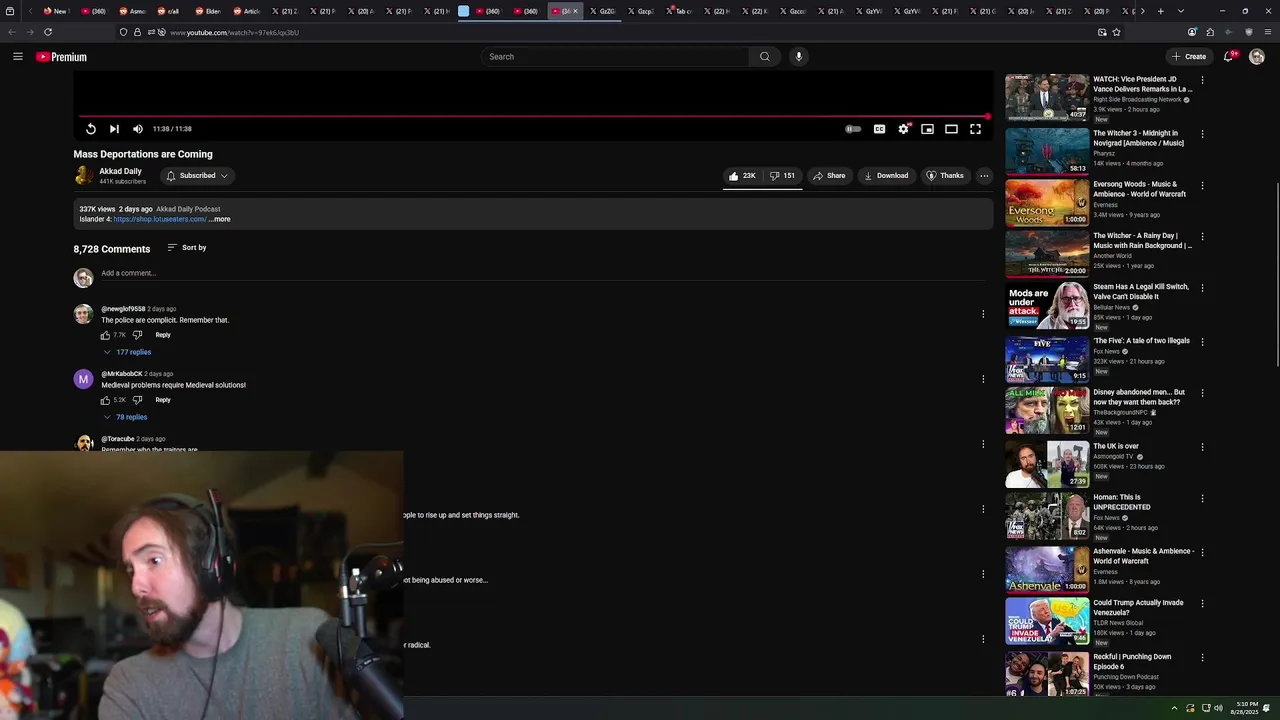Expand the 177 replies thread

pos(127,352)
